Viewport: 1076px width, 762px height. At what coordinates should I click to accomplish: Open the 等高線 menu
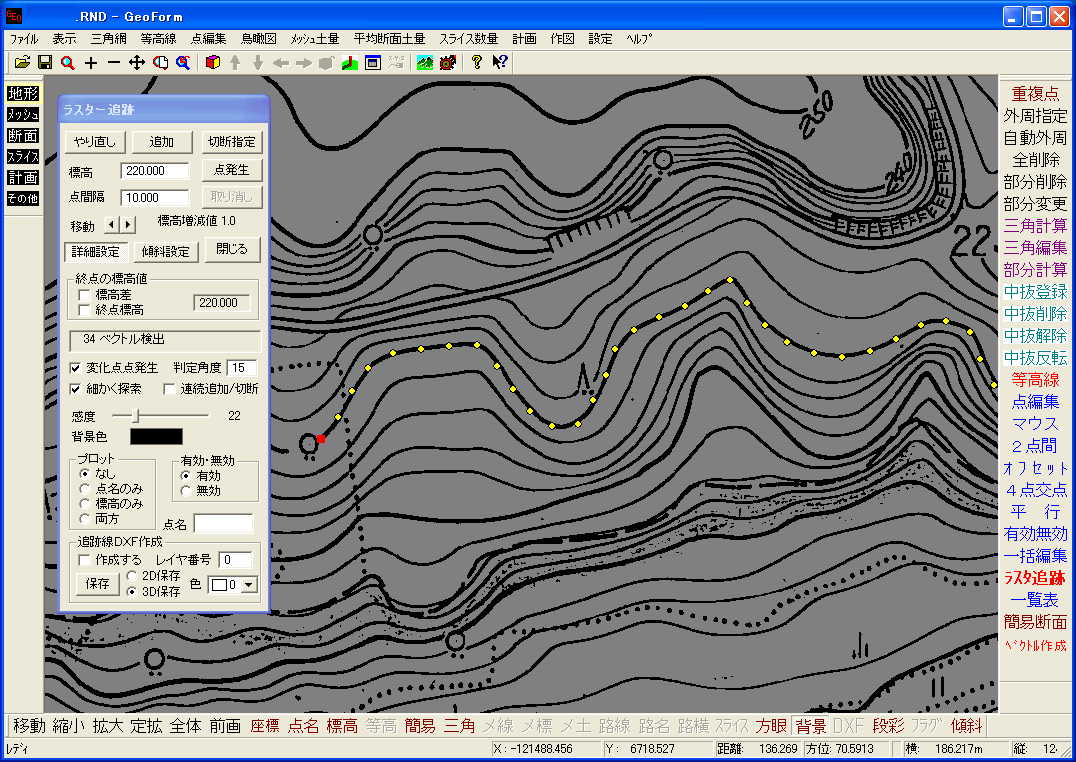click(159, 39)
